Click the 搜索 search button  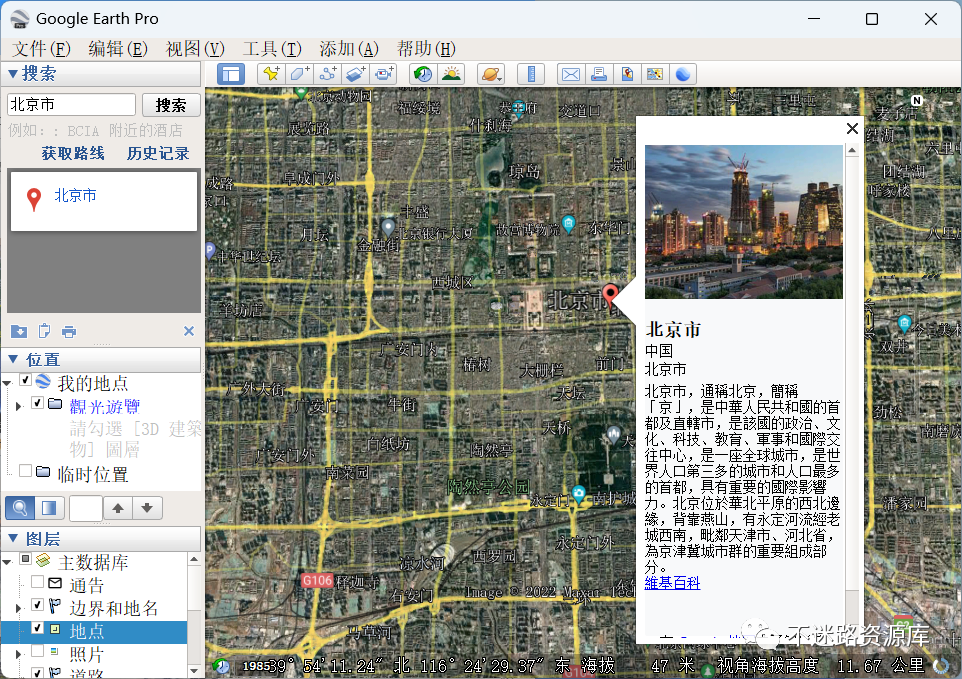171,105
